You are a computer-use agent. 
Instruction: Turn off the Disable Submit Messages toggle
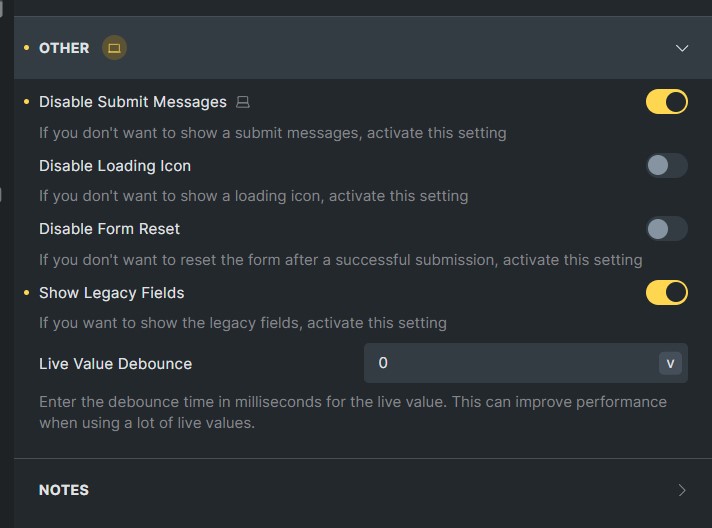click(x=667, y=102)
